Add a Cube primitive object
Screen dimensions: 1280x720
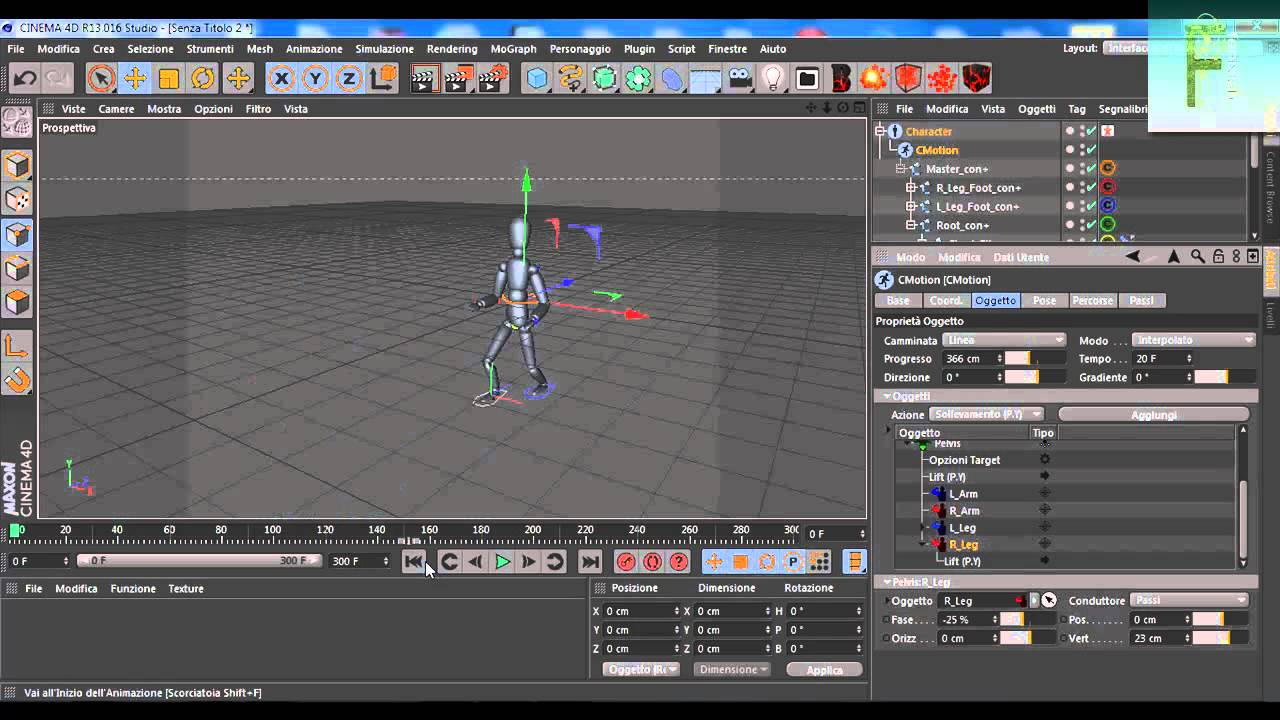537,78
